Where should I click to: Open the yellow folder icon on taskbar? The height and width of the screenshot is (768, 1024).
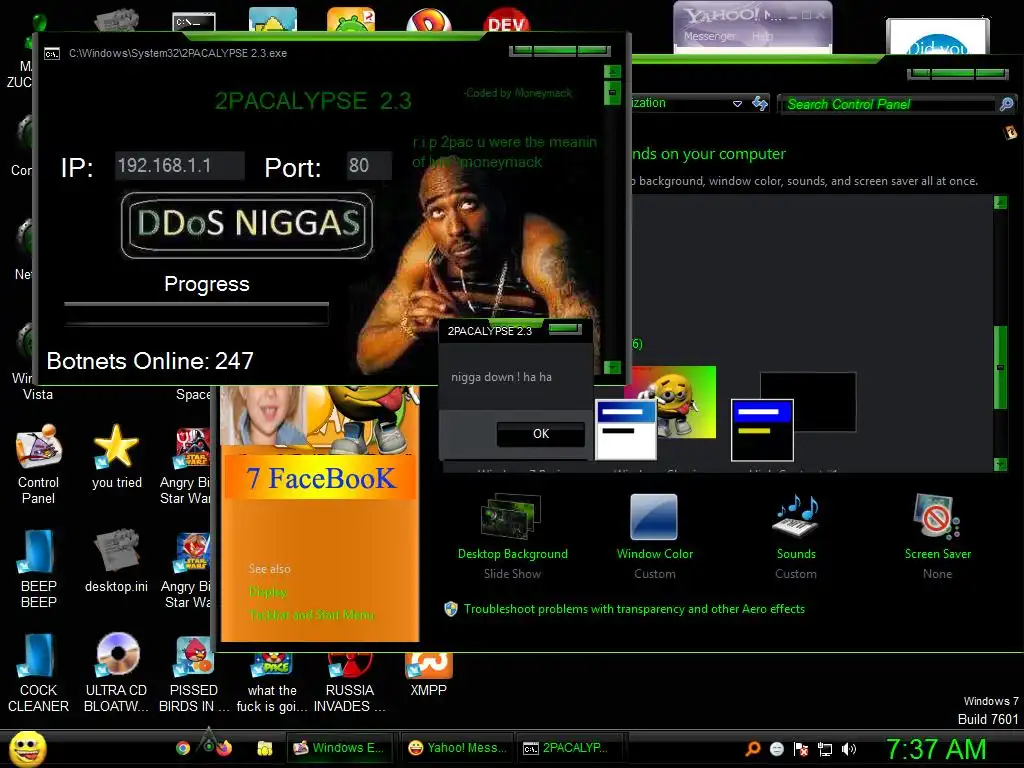264,748
